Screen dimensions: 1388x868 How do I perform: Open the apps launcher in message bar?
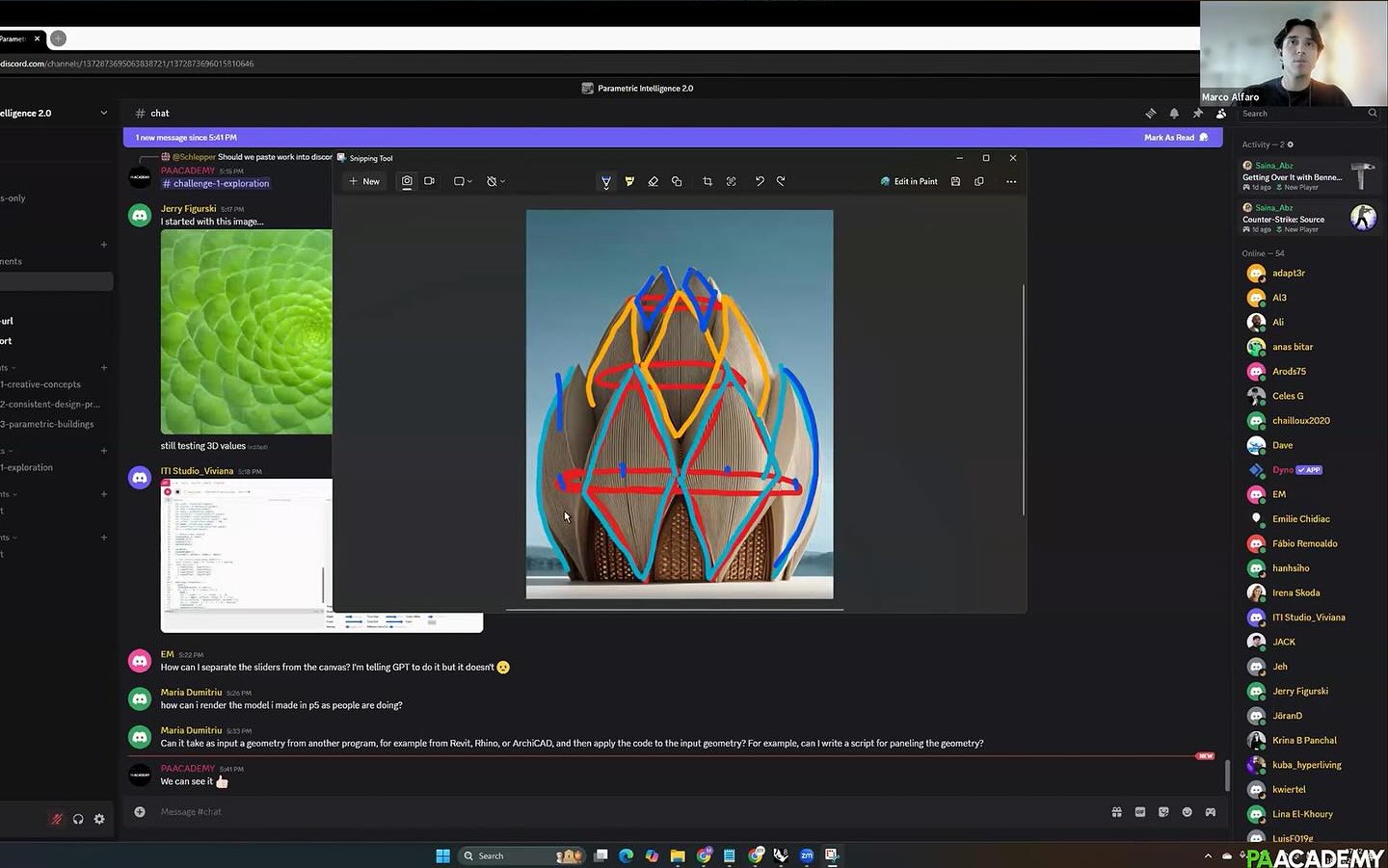(x=1211, y=812)
